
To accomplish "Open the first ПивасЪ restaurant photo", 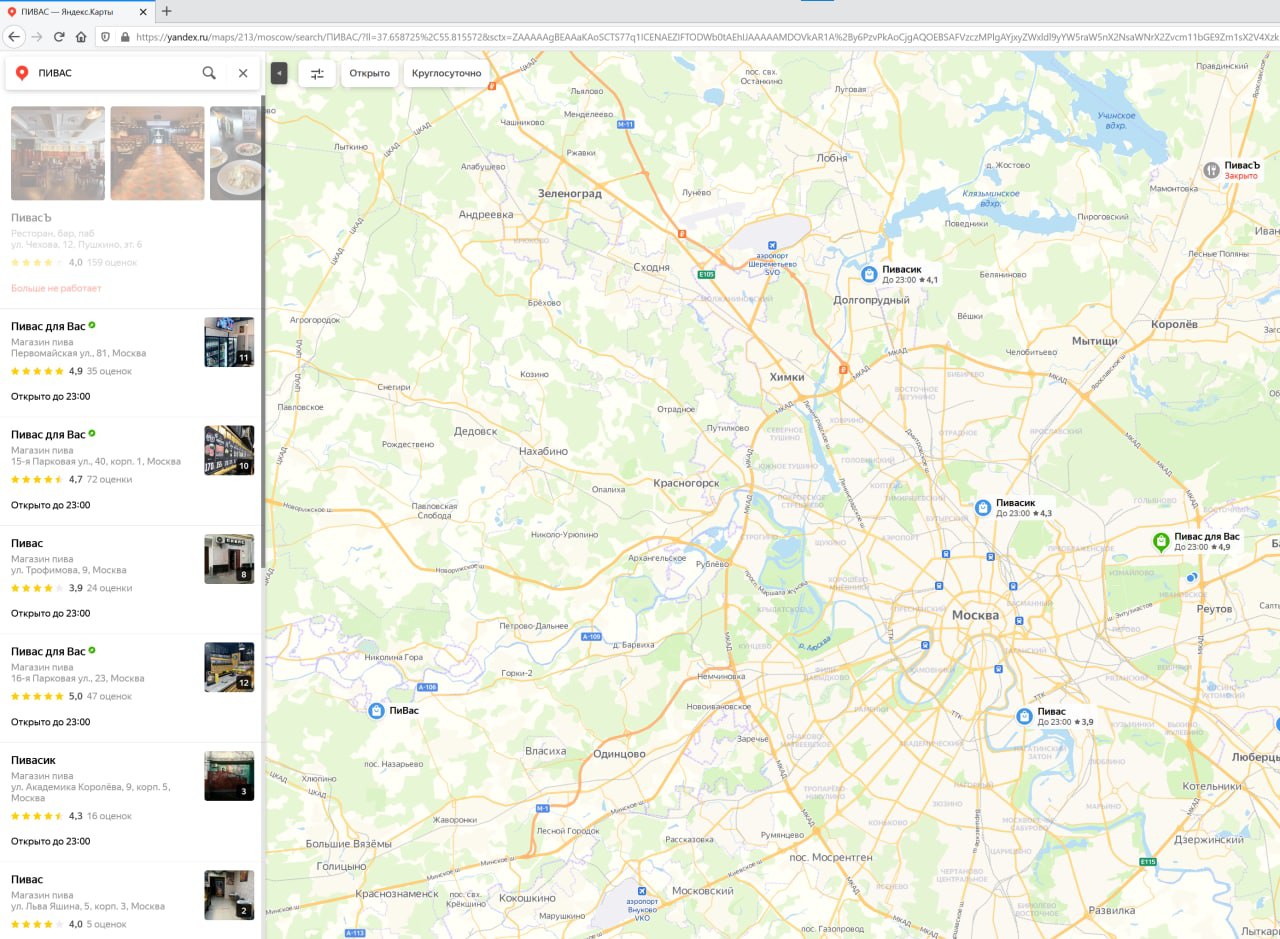I will coord(58,153).
